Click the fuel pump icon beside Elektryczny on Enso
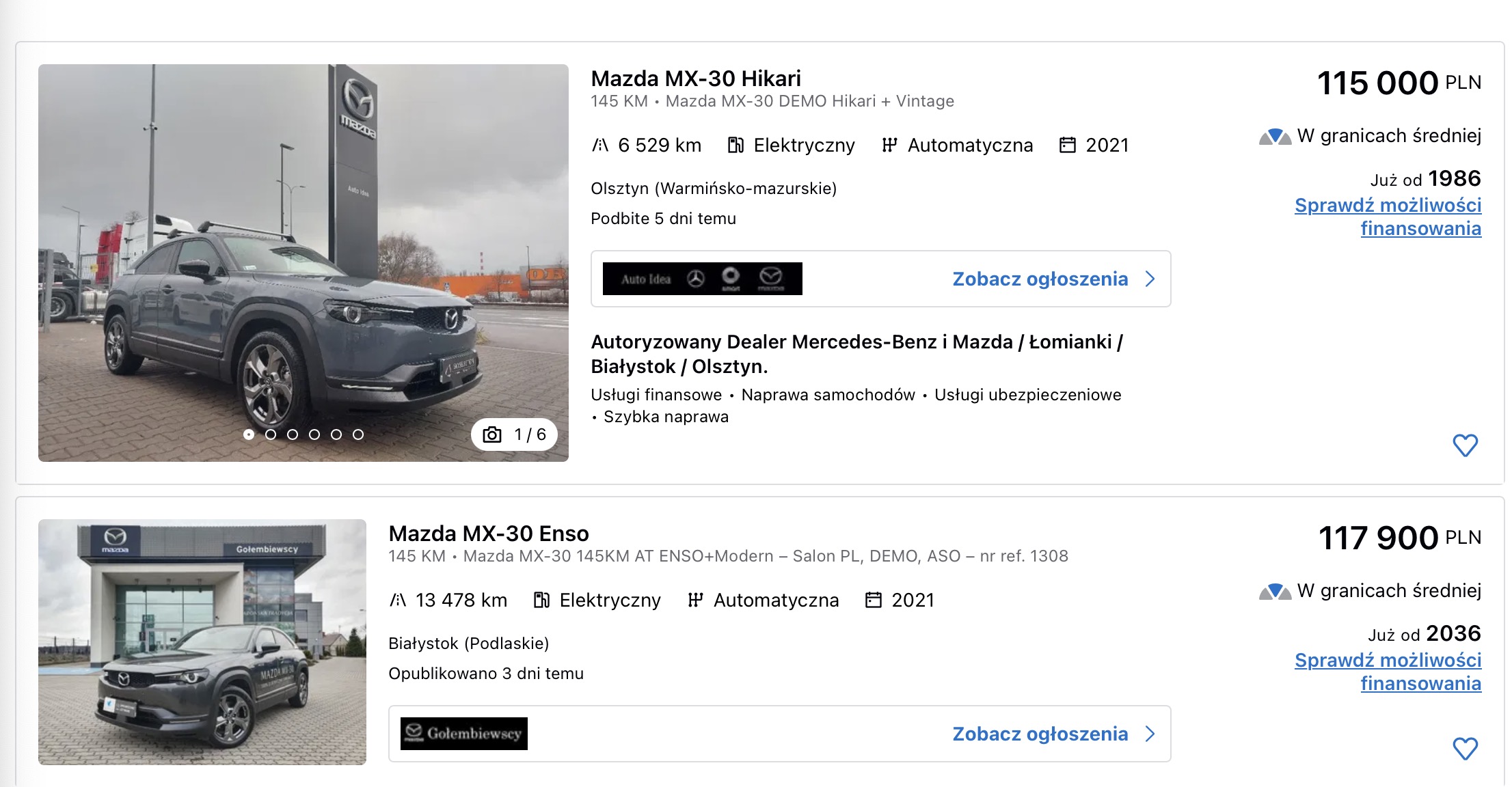Viewport: 1512px width, 787px height. 541,600
